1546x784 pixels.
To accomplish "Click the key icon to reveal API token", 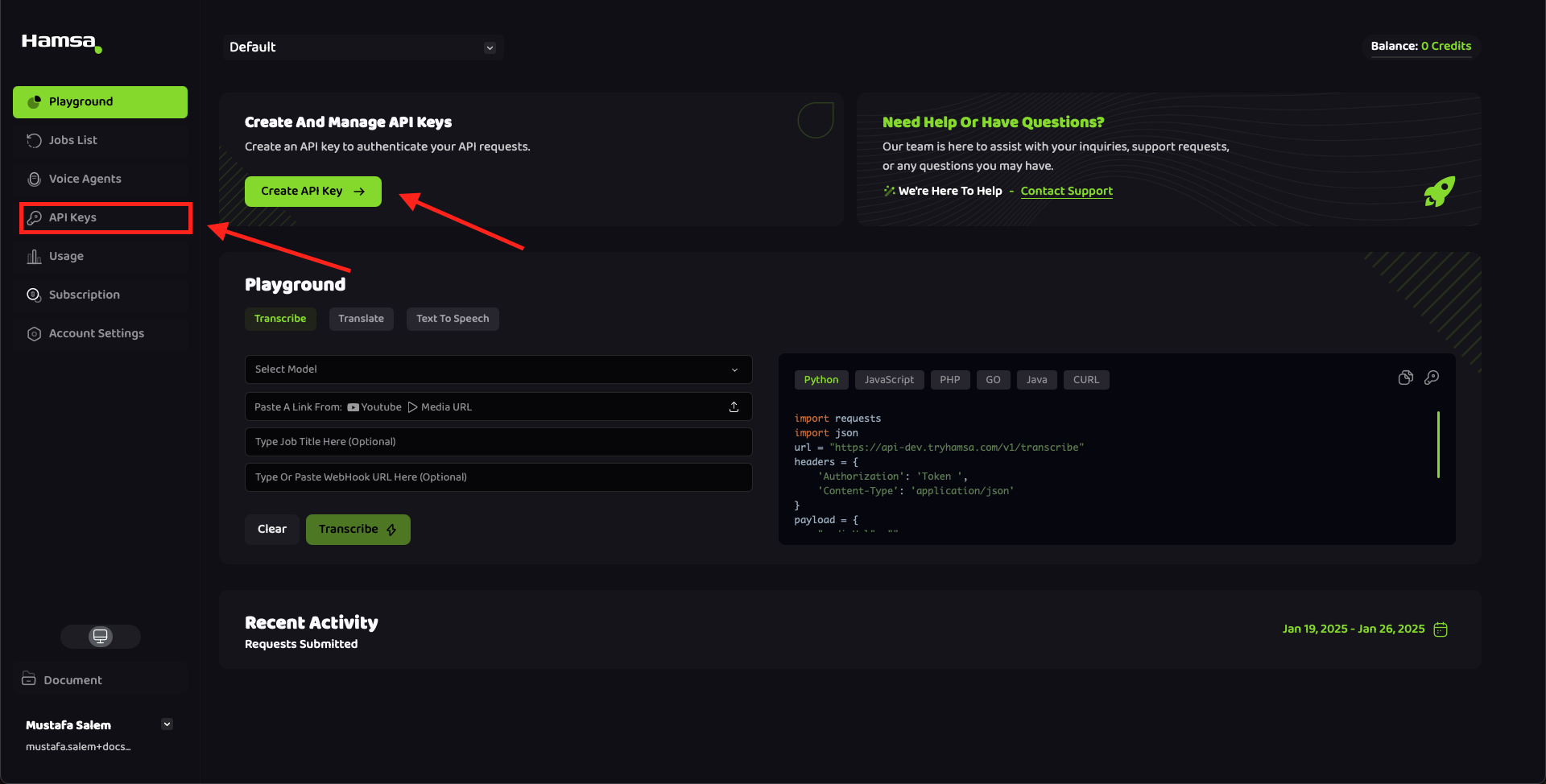I will pos(1432,378).
